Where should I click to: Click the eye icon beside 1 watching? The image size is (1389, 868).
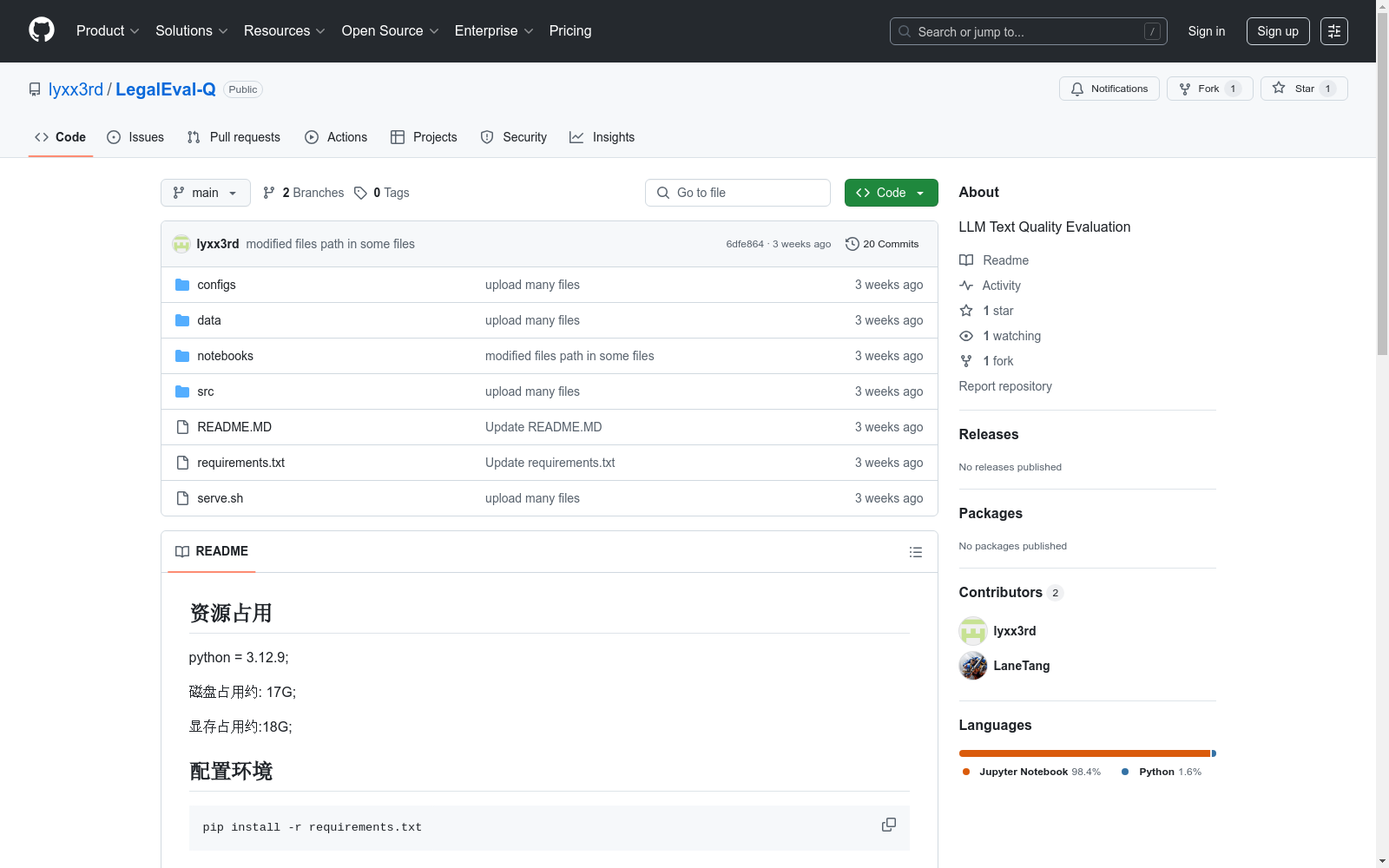click(x=966, y=336)
